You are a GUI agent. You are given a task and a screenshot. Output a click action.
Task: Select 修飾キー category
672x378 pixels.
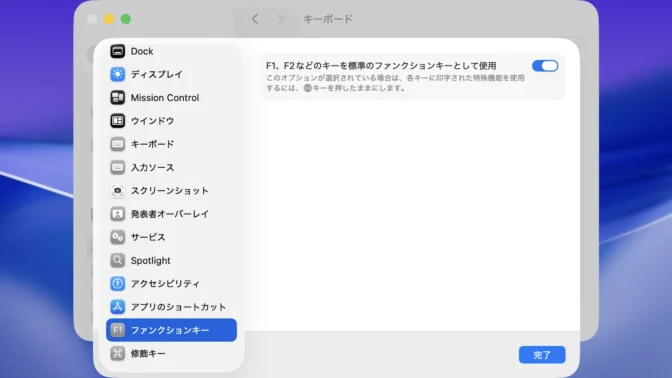pyautogui.click(x=171, y=353)
